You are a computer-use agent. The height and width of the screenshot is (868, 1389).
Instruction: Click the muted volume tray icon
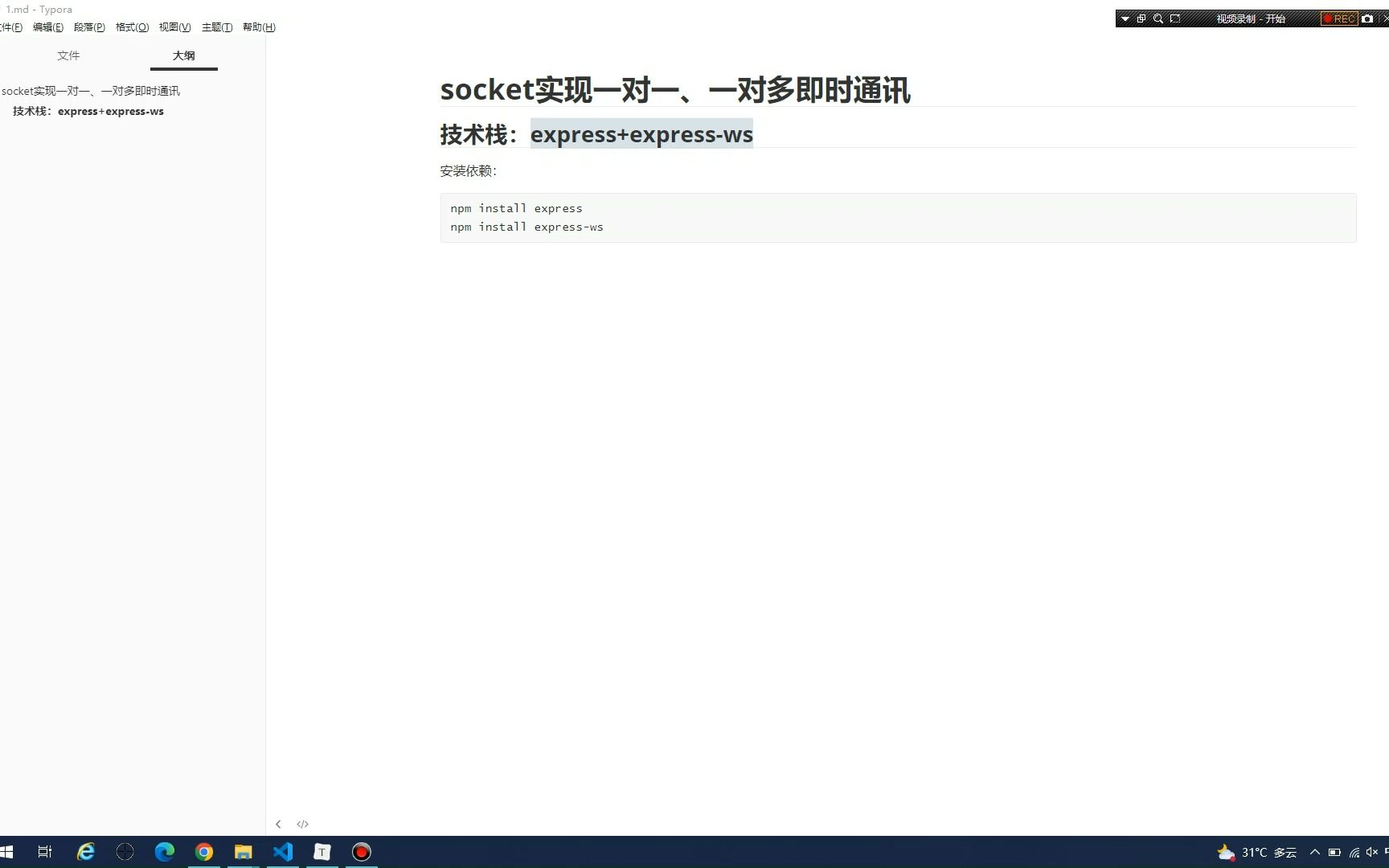(1372, 852)
